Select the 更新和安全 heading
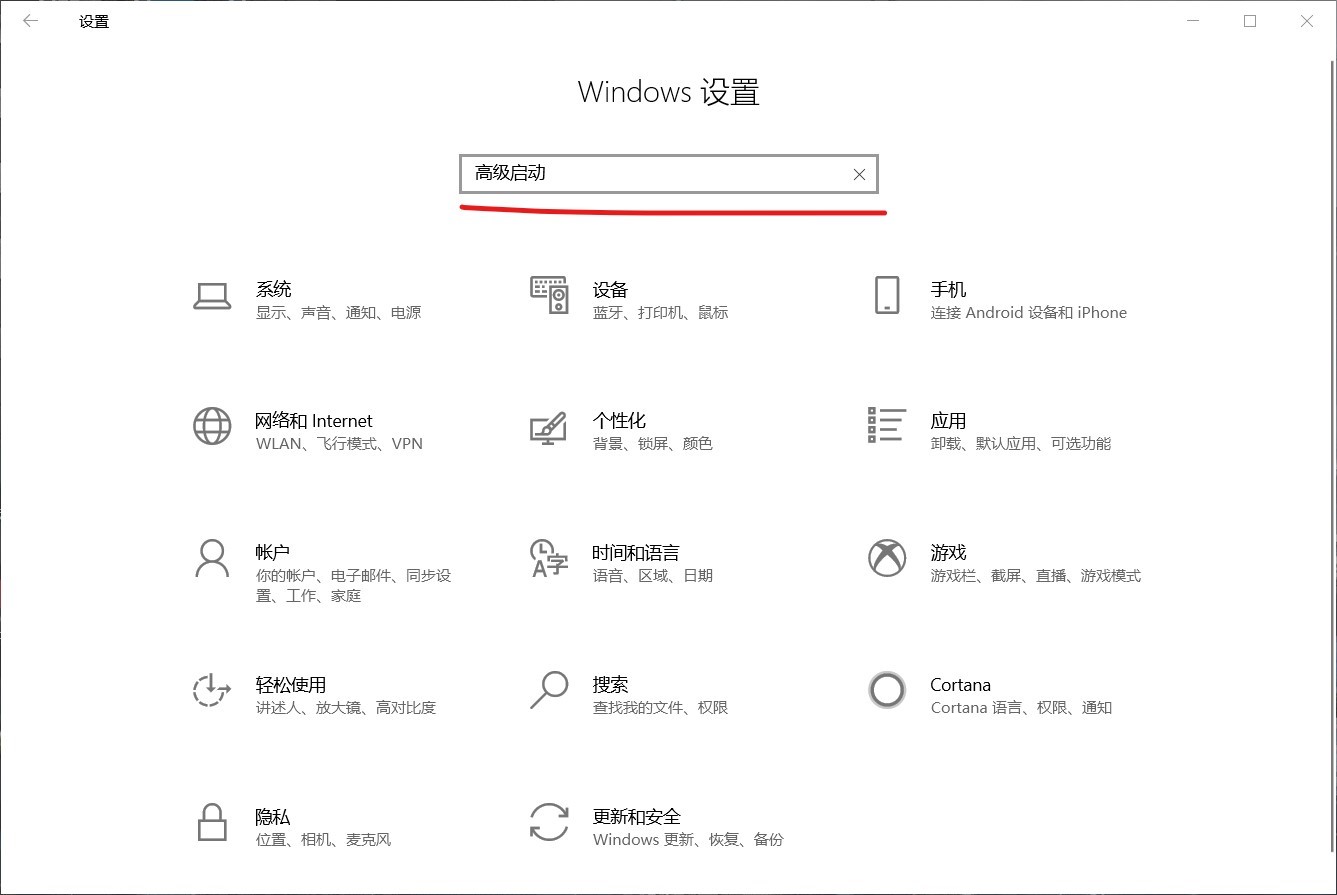Screen dimensions: 1337x895 point(637,817)
